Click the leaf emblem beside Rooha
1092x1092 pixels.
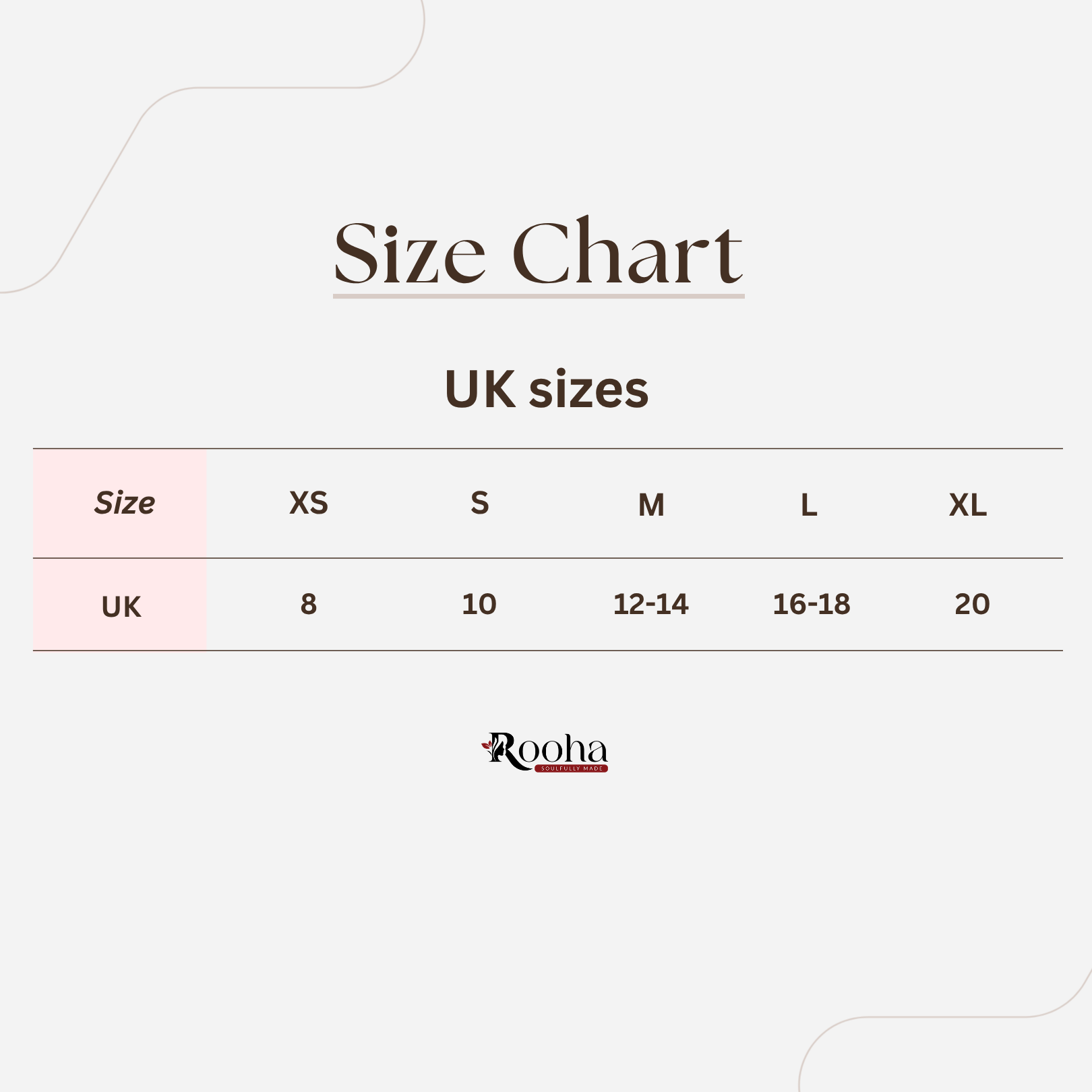point(487,746)
